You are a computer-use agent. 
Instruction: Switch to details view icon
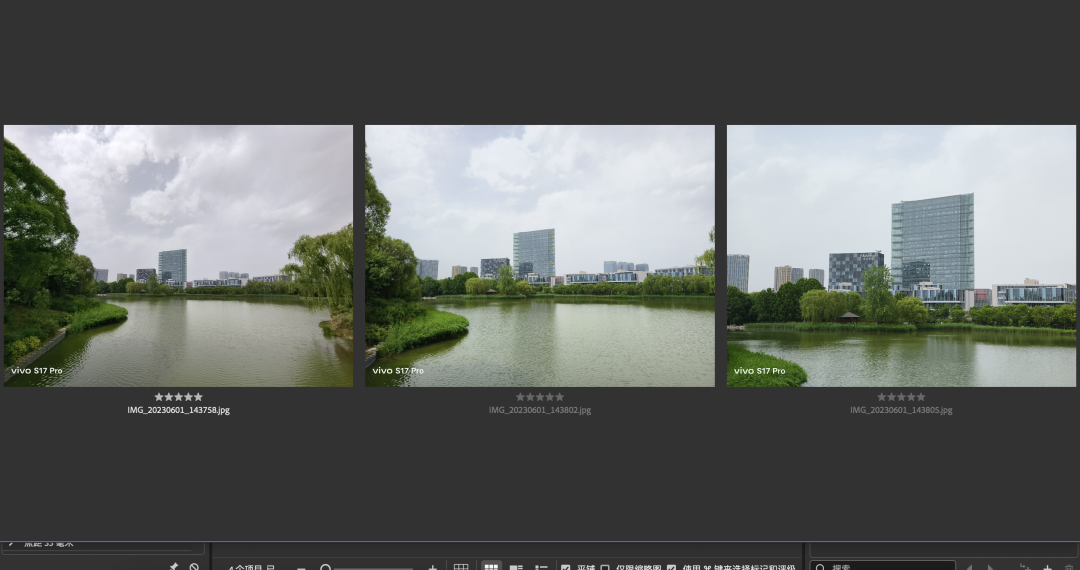pyautogui.click(x=516, y=567)
